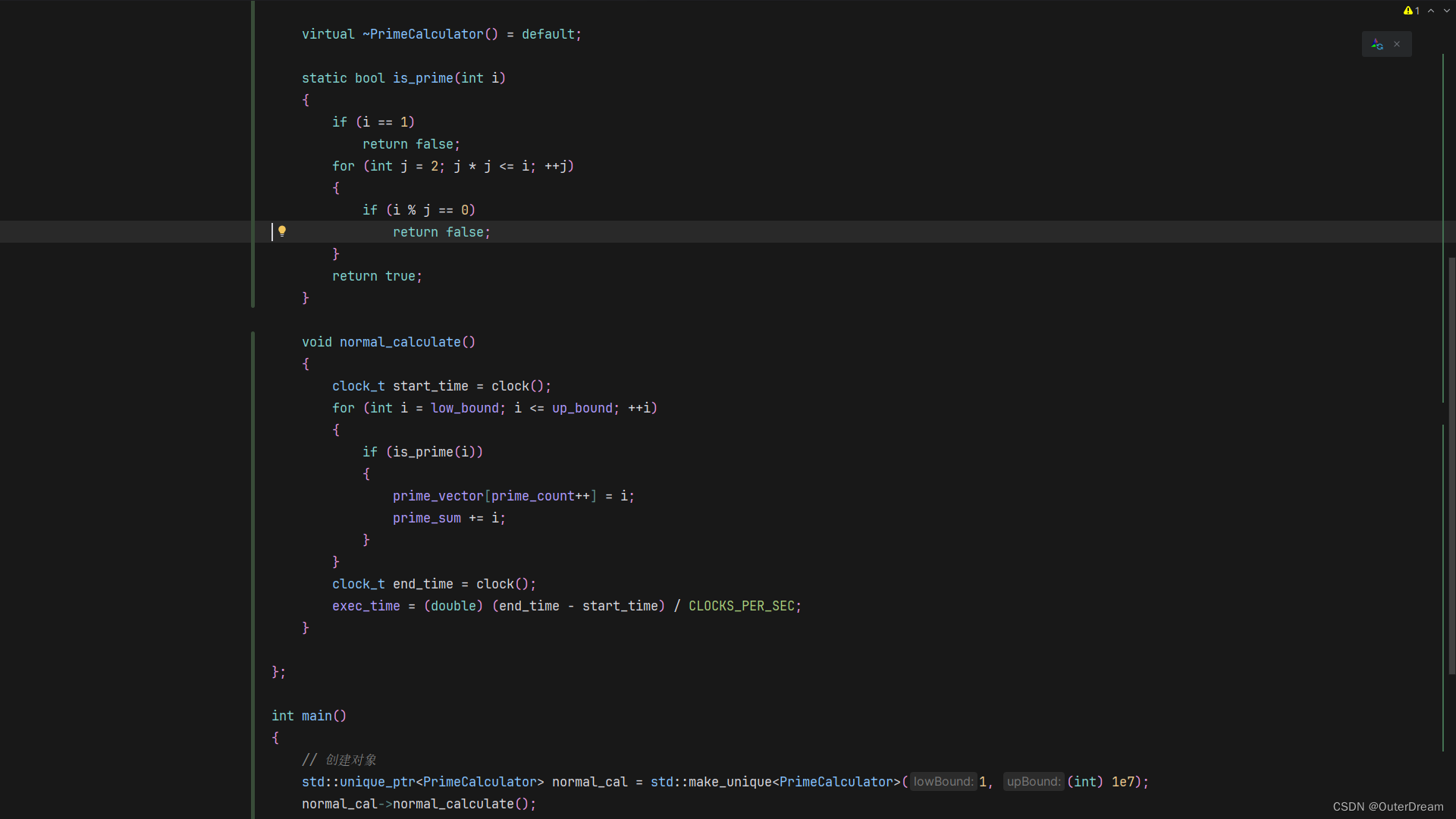The image size is (1456, 819).
Task: Go to next problem with down chevron
Action: pos(1447,10)
